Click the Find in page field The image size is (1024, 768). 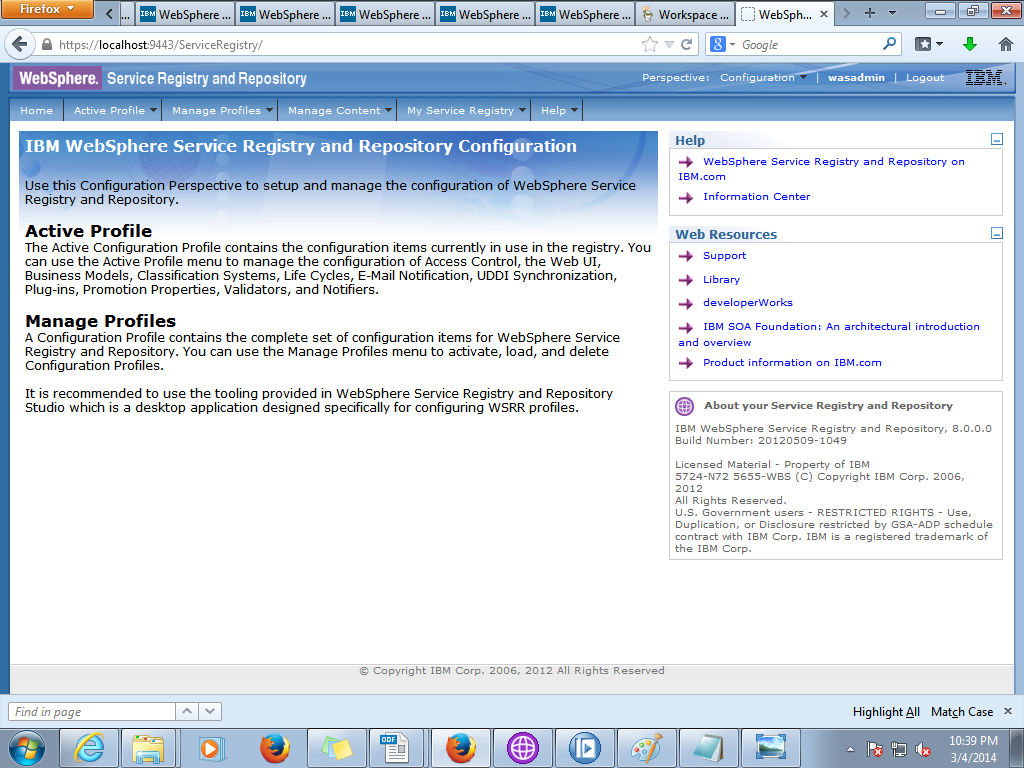pos(91,711)
